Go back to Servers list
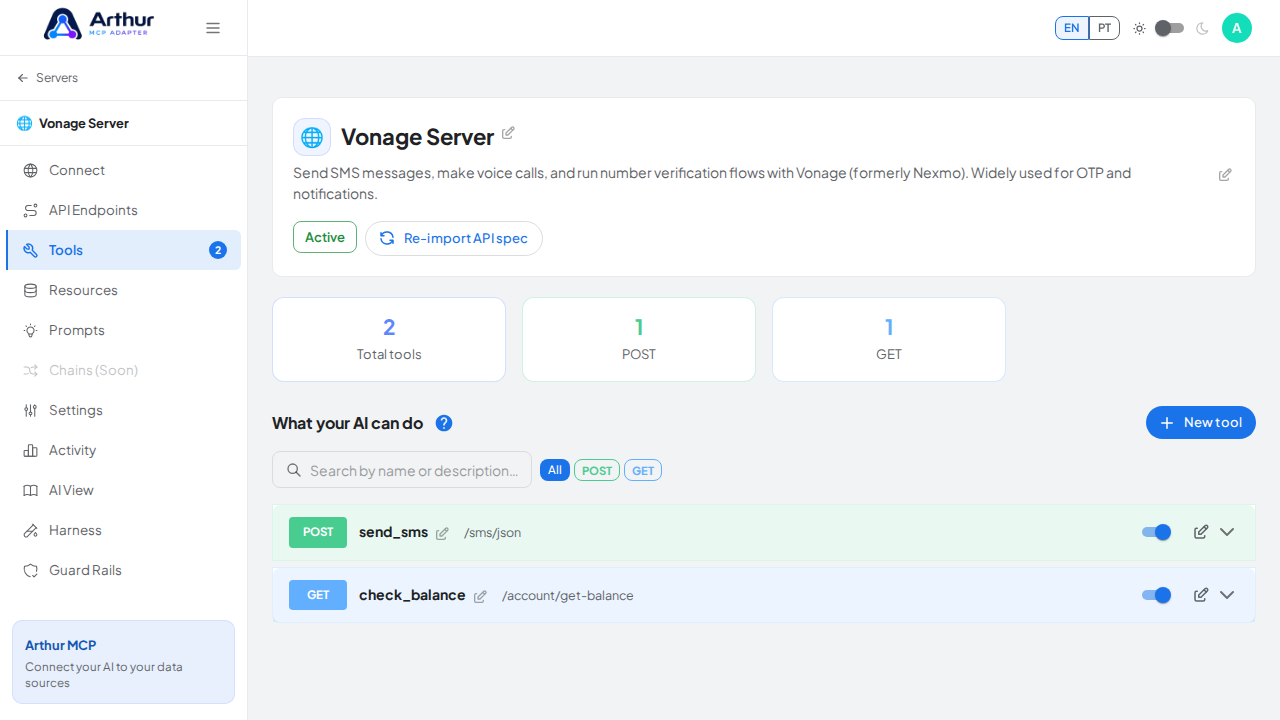This screenshot has height=720, width=1280. point(47,78)
